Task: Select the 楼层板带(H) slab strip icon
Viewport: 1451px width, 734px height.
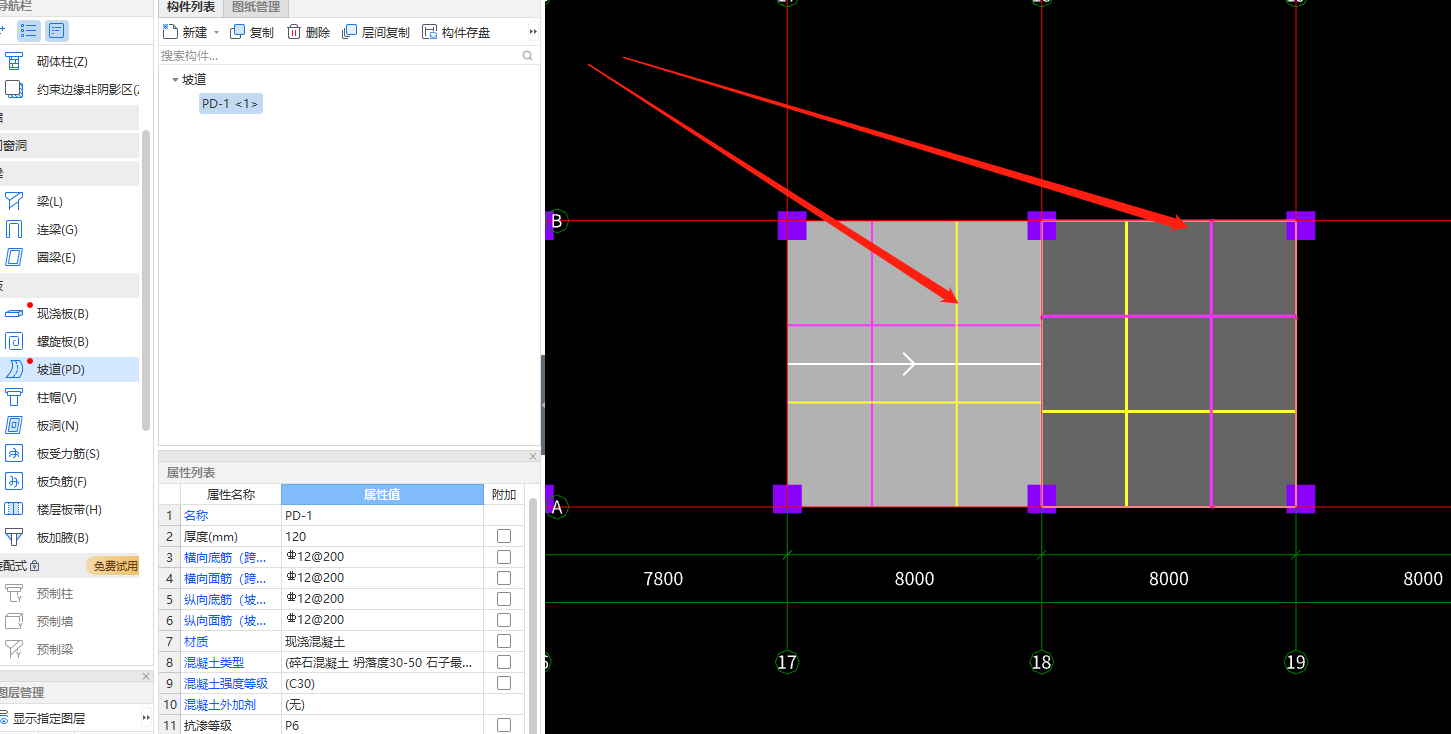Action: [x=14, y=510]
